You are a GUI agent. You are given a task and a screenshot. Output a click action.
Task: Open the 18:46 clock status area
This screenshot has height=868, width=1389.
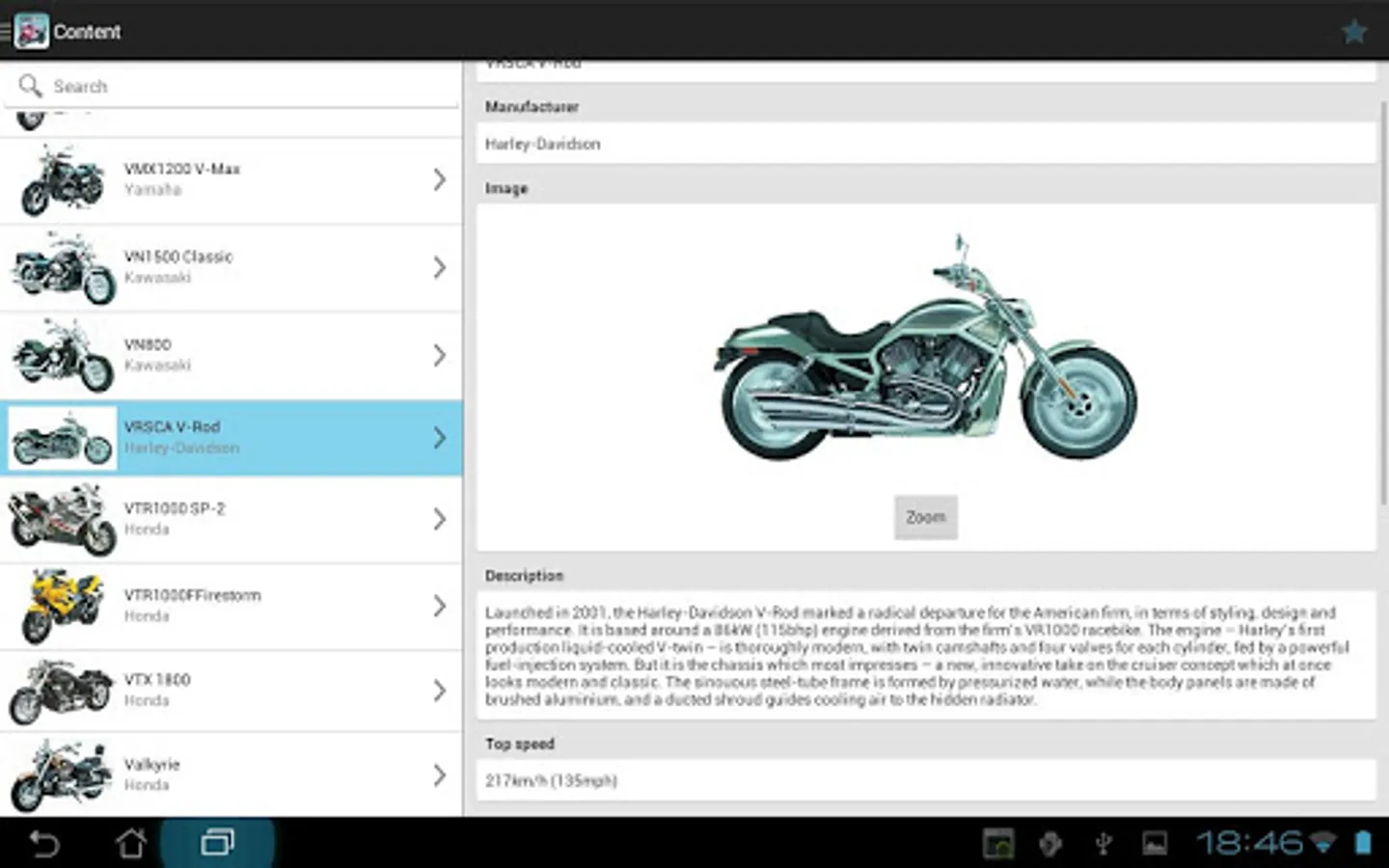click(x=1249, y=843)
